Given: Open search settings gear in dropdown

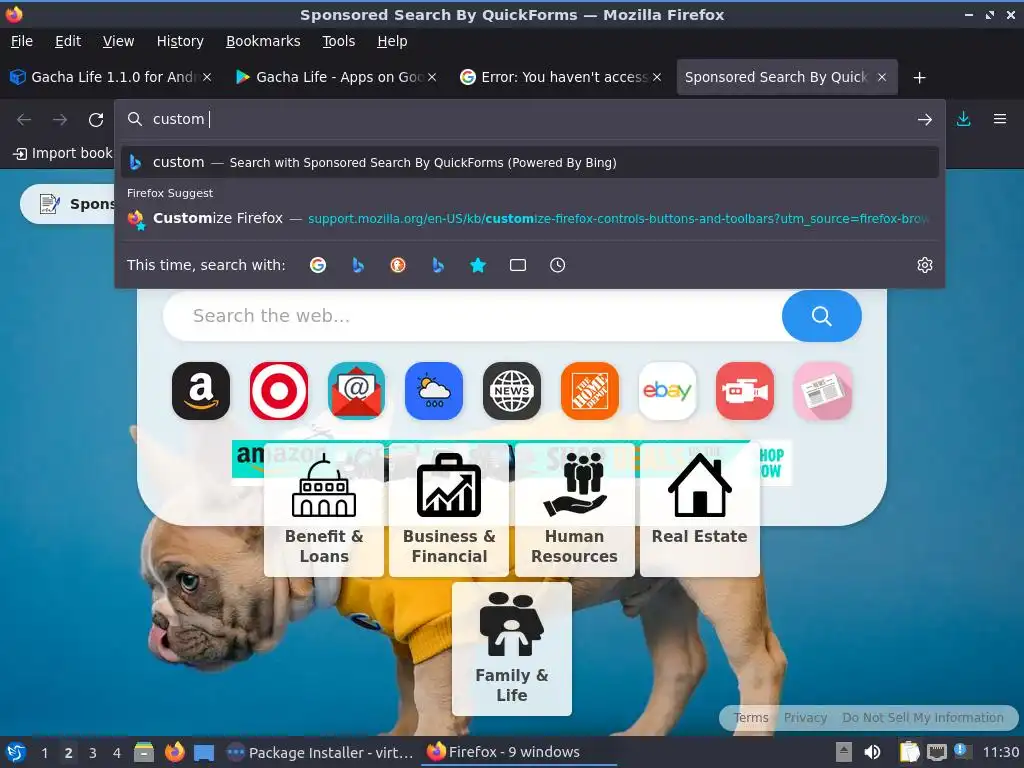Looking at the screenshot, I should (x=925, y=265).
